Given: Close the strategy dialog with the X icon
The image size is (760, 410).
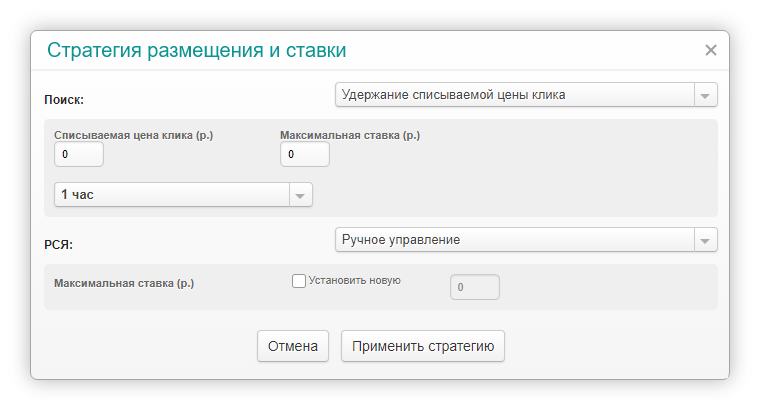Looking at the screenshot, I should click(711, 50).
